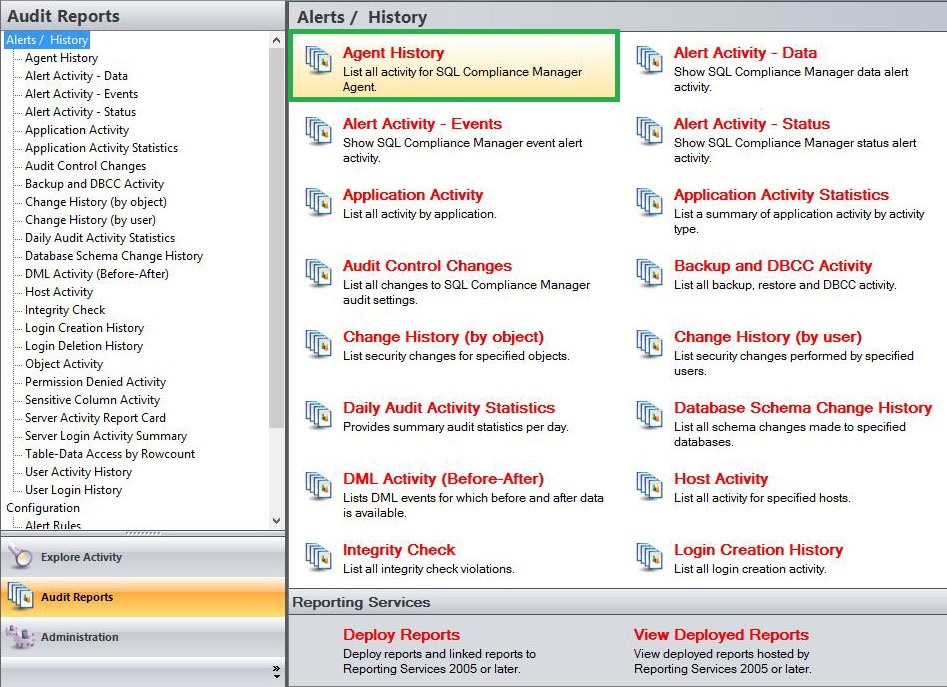
Task: Open the Alert Activity - Data report link
Action: 745,53
